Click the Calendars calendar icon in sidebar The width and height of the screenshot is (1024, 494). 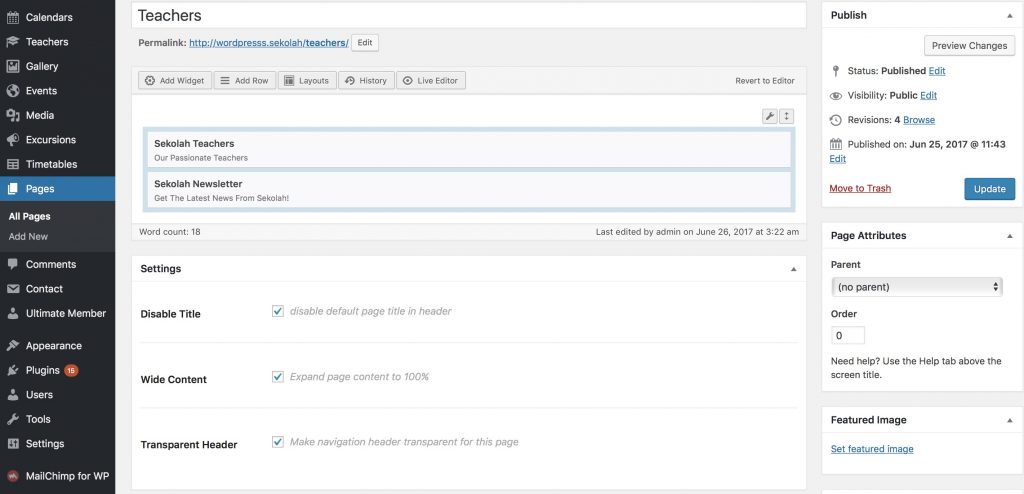coord(12,18)
